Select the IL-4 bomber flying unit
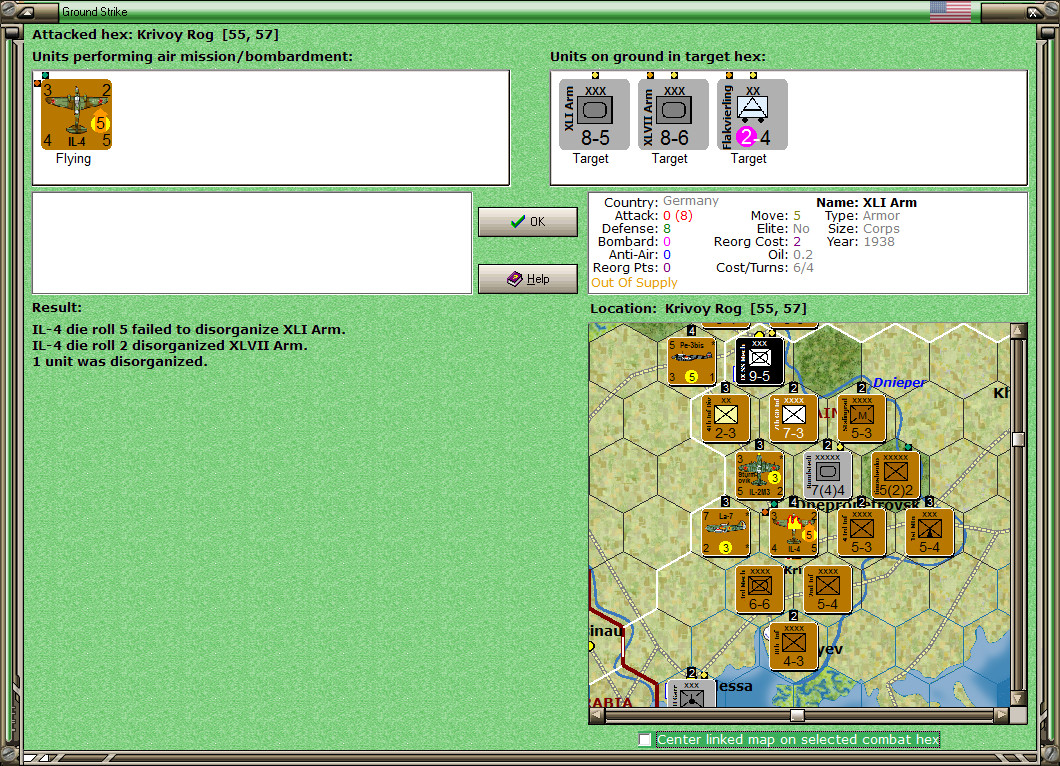The height and width of the screenshot is (766, 1060). point(76,115)
